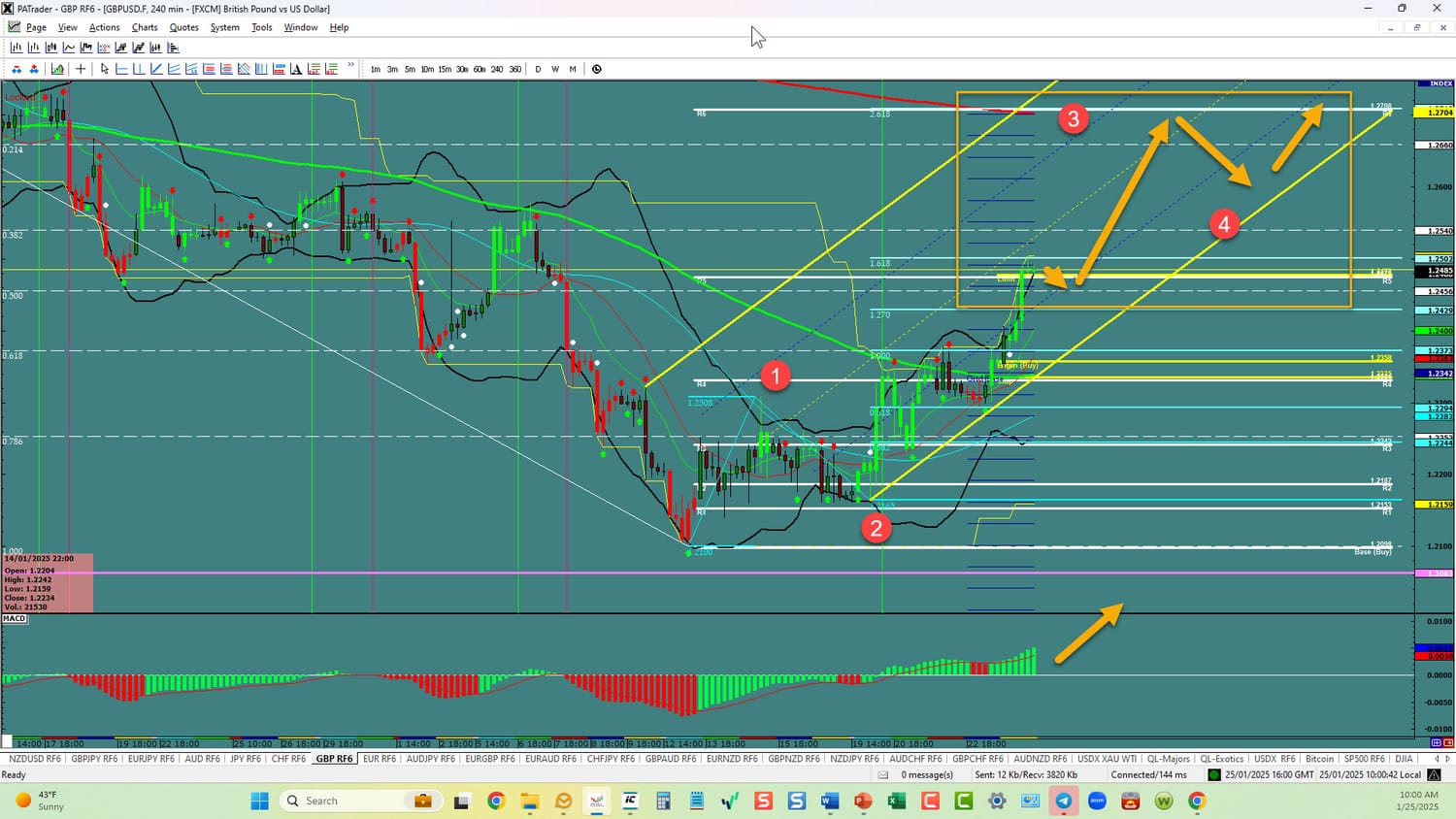This screenshot has width=1456, height=819.
Task: Click the buy order icon
Action: 34,69
